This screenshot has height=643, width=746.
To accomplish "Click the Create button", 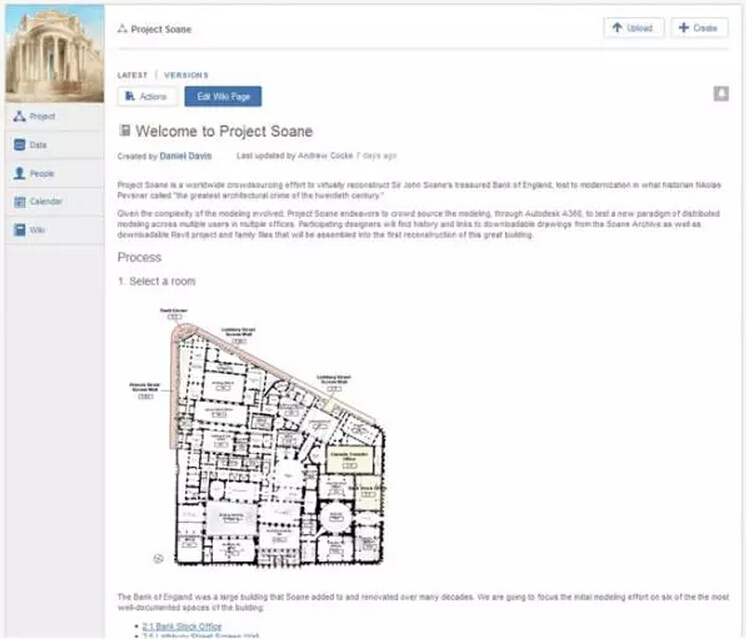I will 697,28.
